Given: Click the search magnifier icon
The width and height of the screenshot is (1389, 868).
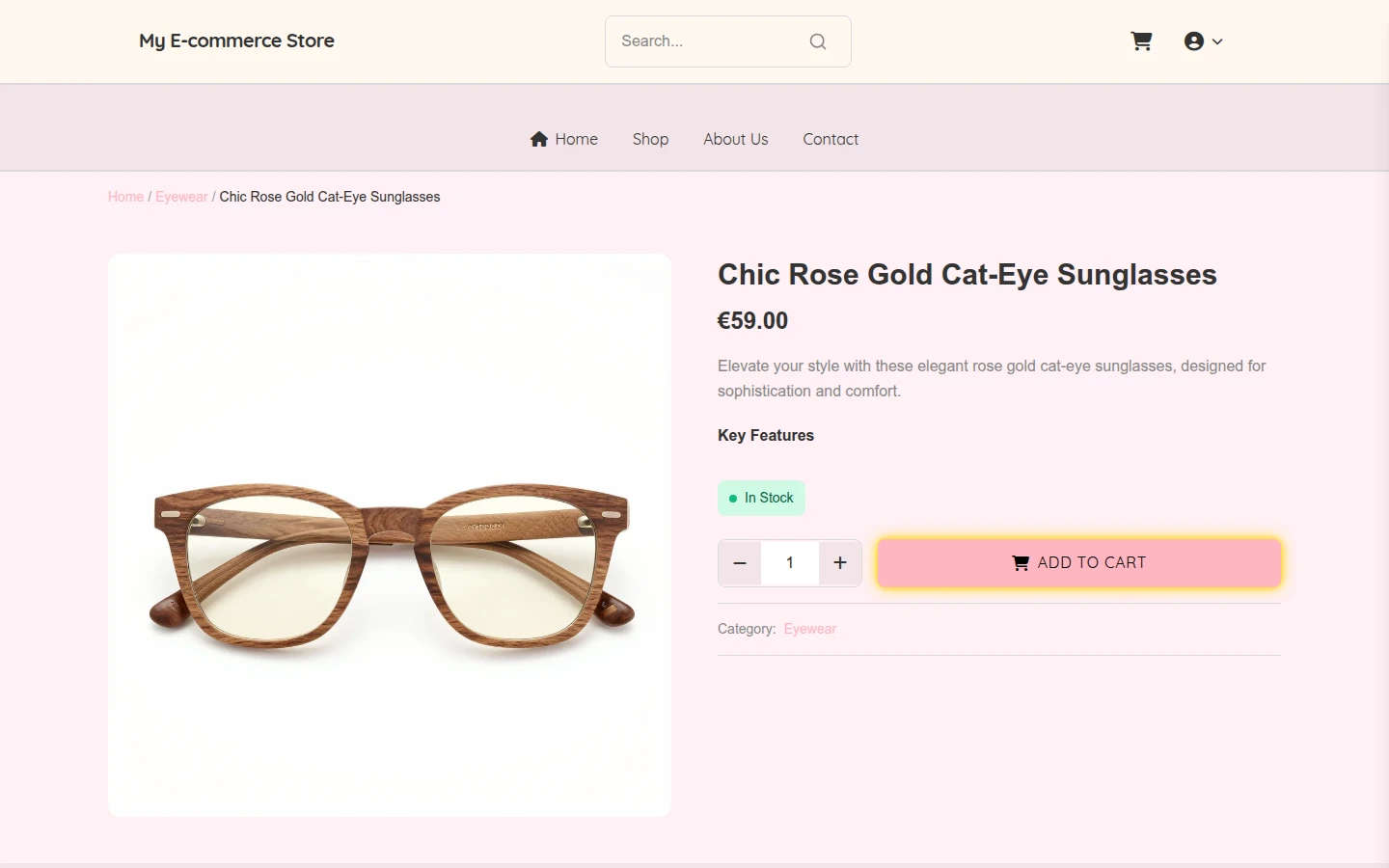Looking at the screenshot, I should coord(818,41).
